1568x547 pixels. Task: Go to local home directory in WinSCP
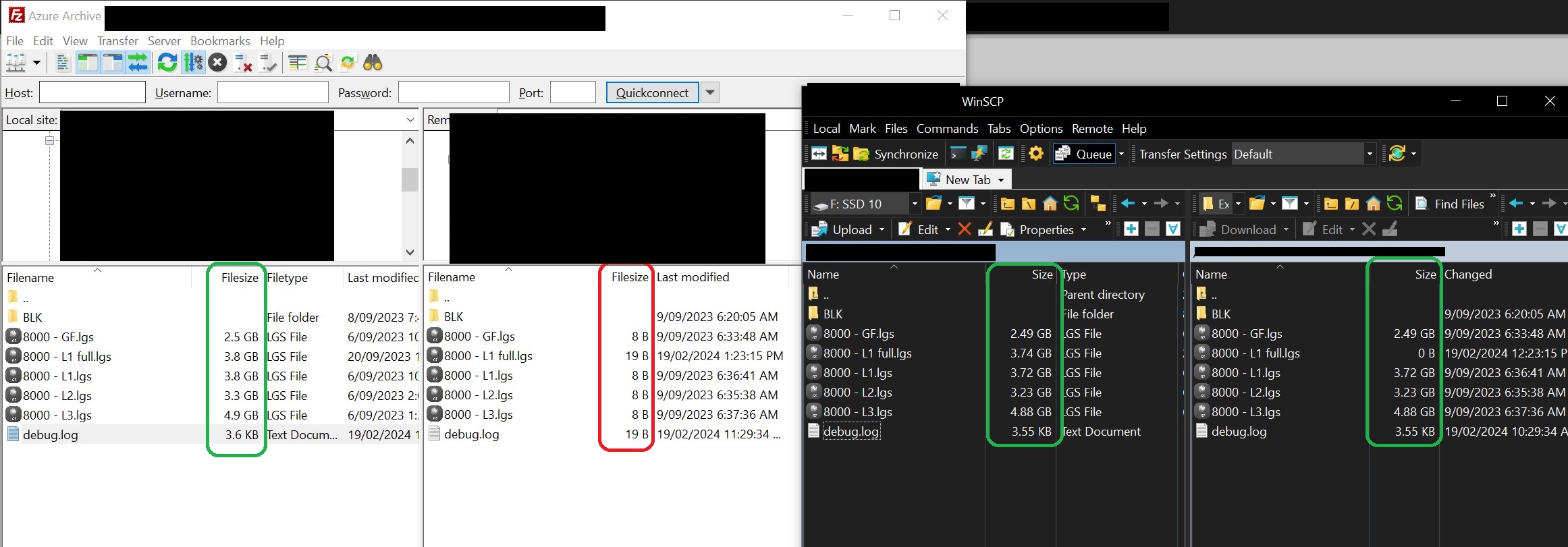1050,204
